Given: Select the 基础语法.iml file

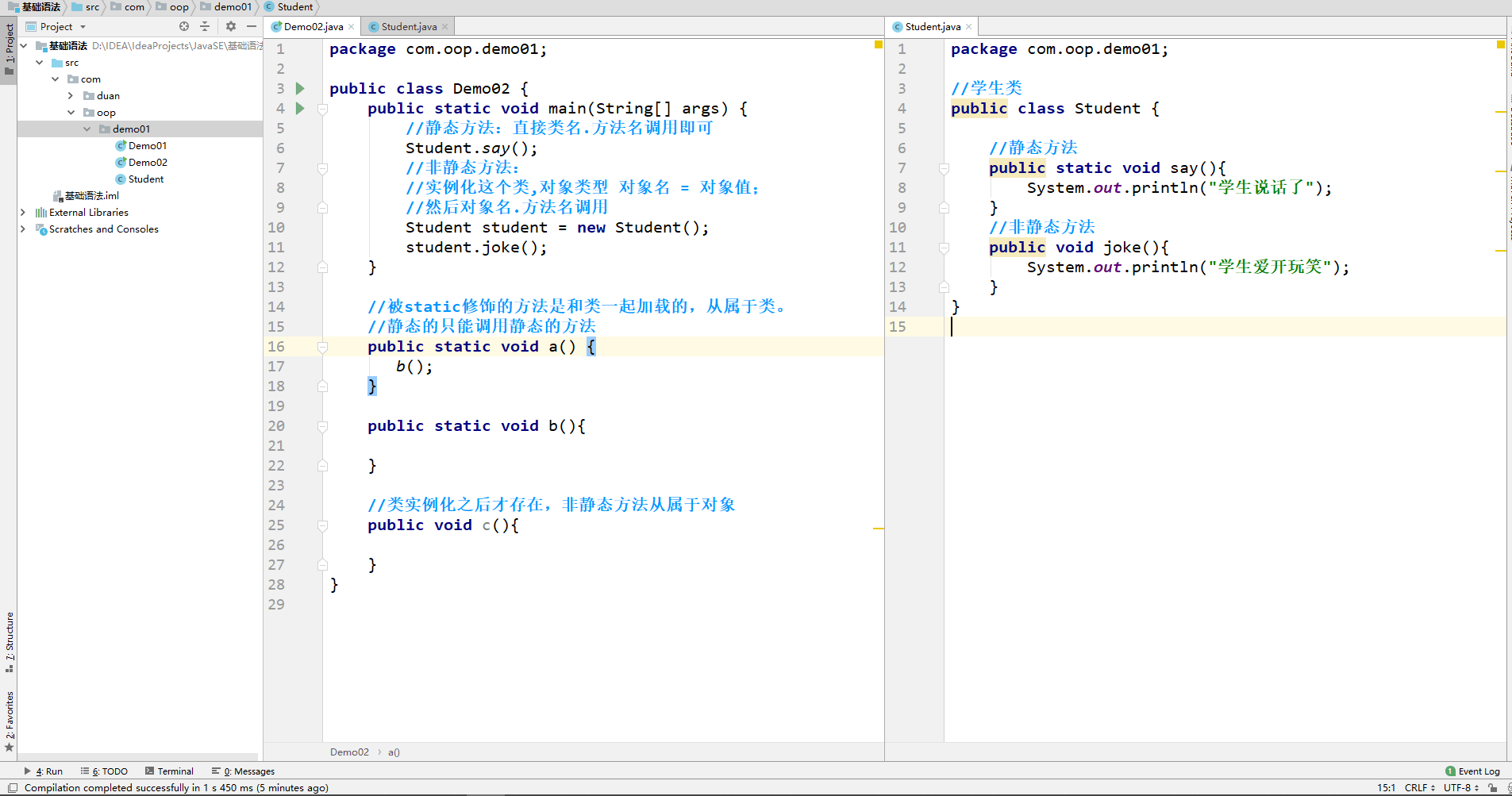Looking at the screenshot, I should click(86, 196).
